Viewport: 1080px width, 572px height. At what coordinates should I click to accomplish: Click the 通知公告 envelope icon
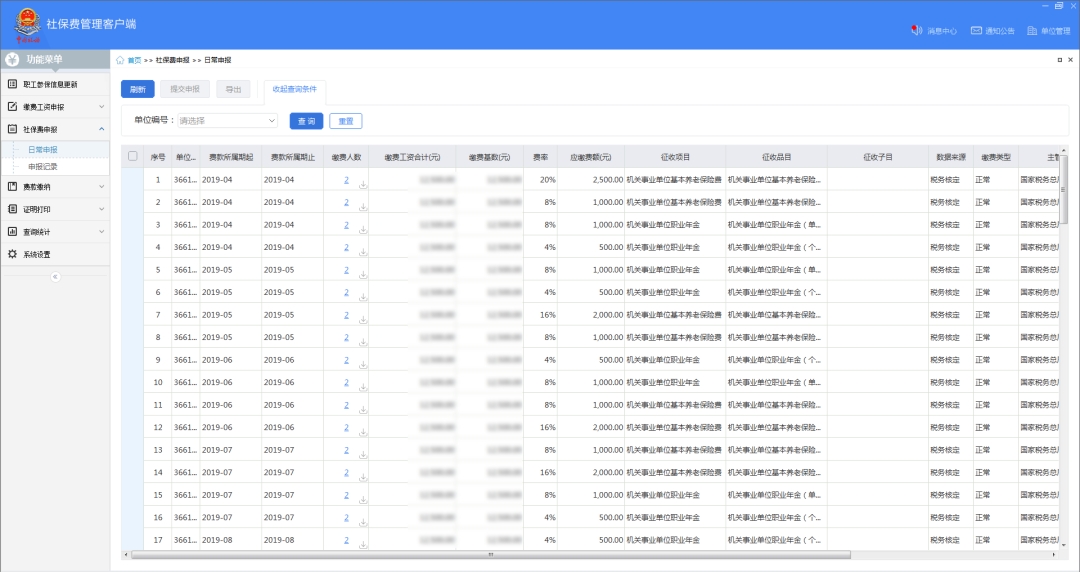[x=976, y=31]
